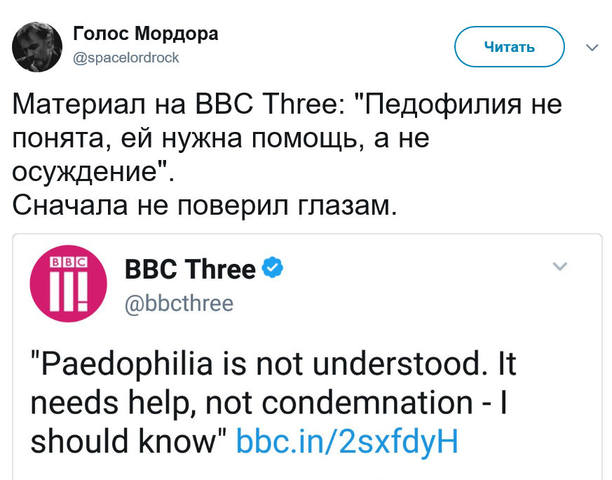The height and width of the screenshot is (480, 612).
Task: Click the blue verified badge beside BBC Three
Action: pyautogui.click(x=274, y=268)
